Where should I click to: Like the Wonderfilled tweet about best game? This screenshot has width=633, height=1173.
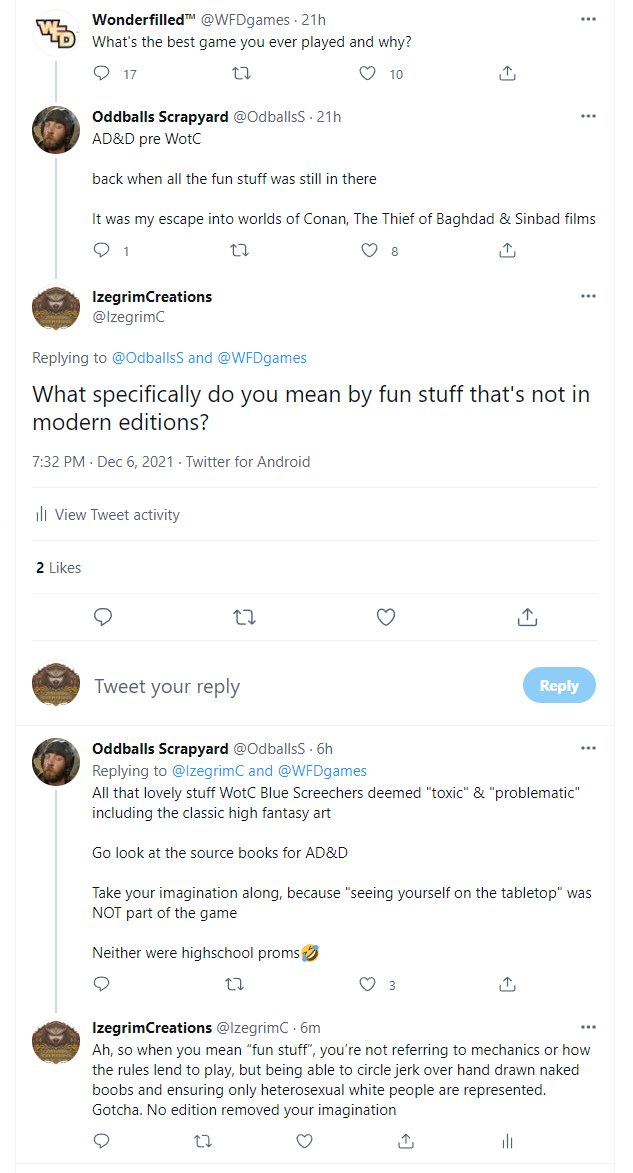click(368, 73)
